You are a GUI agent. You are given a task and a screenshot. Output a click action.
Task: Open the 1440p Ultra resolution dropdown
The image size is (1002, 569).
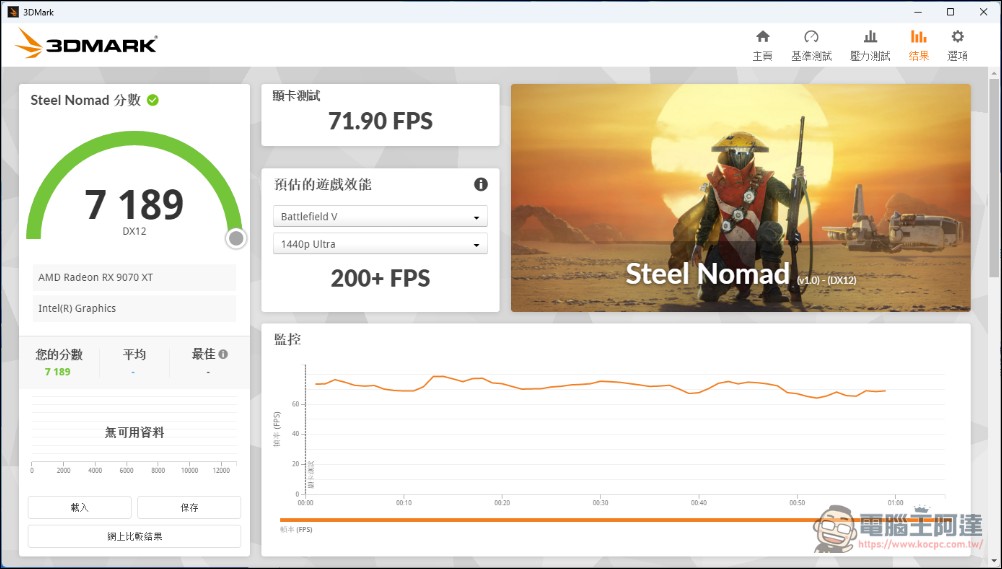point(380,244)
